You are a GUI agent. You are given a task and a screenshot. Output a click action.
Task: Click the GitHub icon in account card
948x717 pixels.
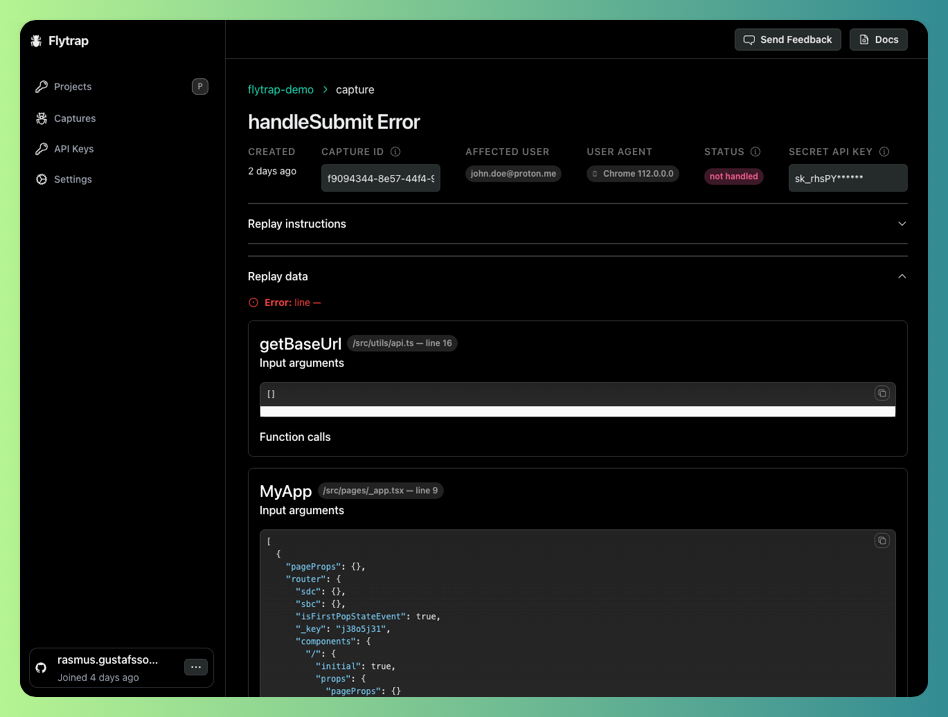41,667
